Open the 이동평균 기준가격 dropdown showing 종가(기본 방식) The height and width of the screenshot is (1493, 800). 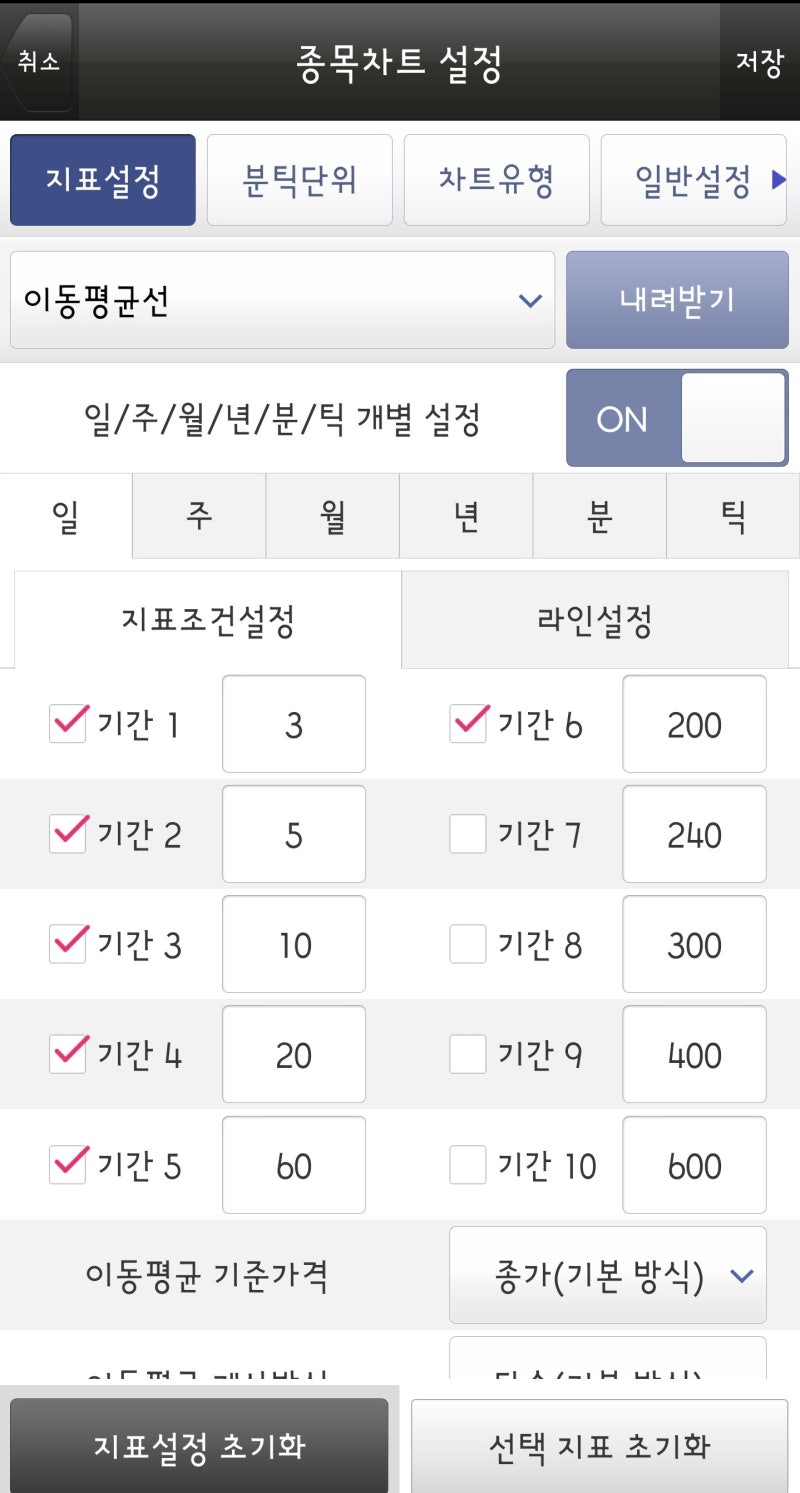click(607, 1274)
